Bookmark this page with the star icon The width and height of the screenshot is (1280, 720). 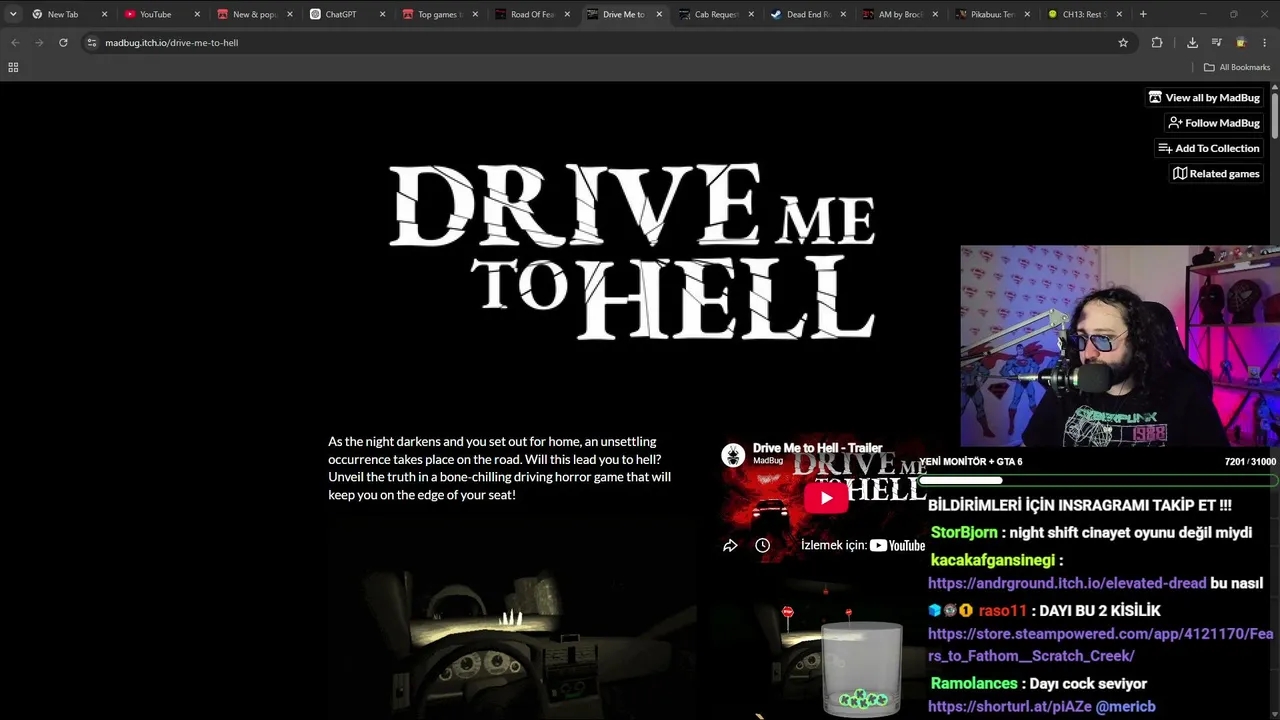tap(1123, 43)
